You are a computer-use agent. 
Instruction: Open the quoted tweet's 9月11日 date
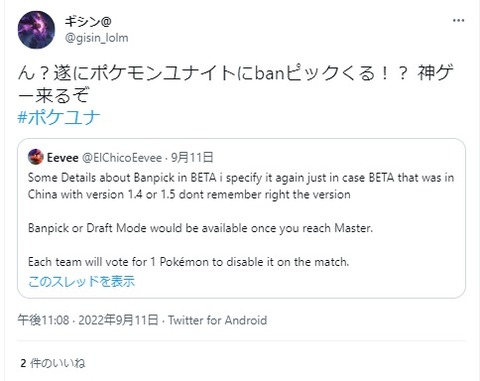tap(192, 157)
